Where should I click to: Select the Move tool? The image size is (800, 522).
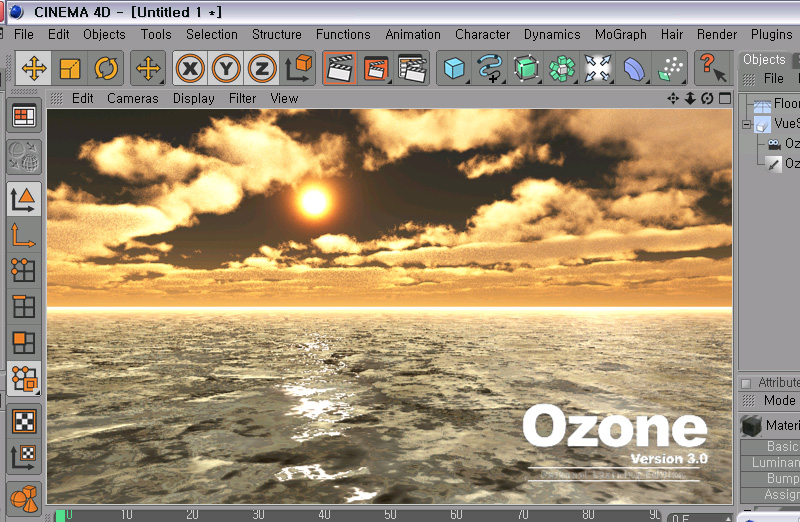(34, 68)
